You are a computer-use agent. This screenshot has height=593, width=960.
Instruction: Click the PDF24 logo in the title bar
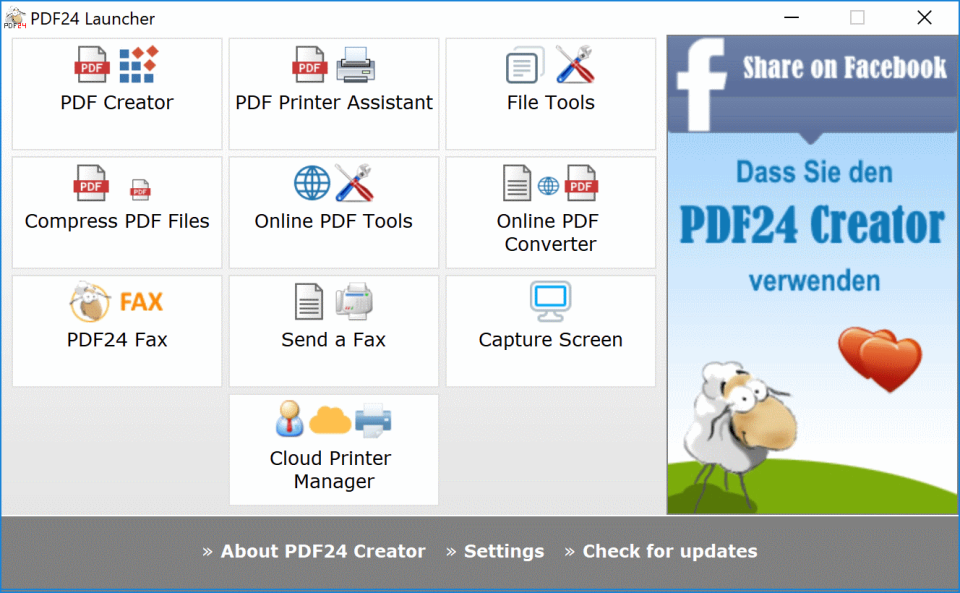(15, 18)
